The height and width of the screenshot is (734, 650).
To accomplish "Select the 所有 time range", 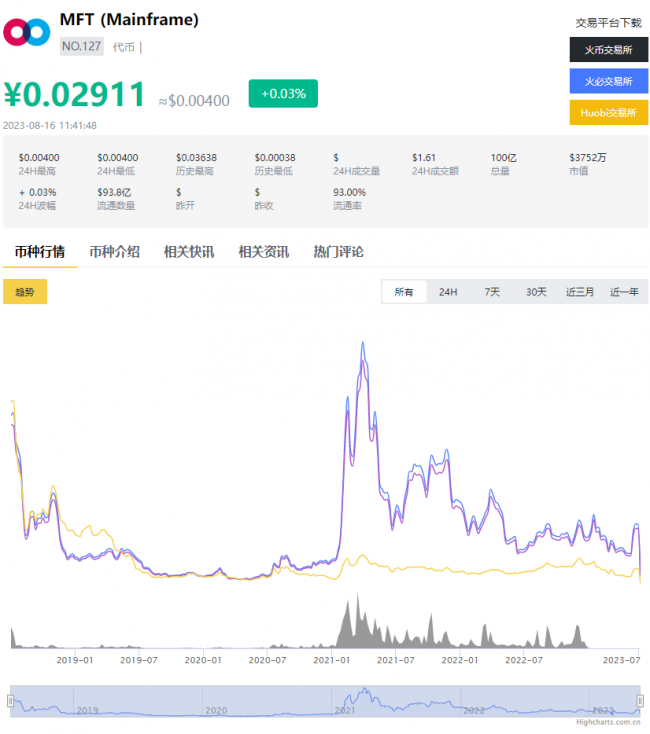I will pos(404,292).
